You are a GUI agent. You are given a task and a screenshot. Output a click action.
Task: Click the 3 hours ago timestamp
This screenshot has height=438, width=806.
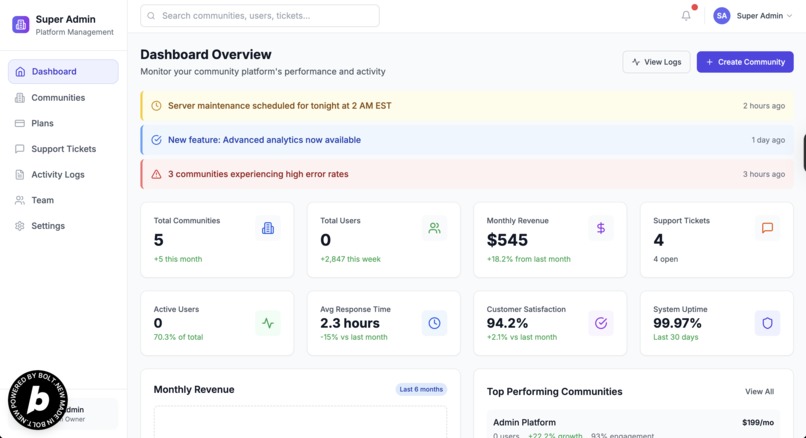point(764,174)
